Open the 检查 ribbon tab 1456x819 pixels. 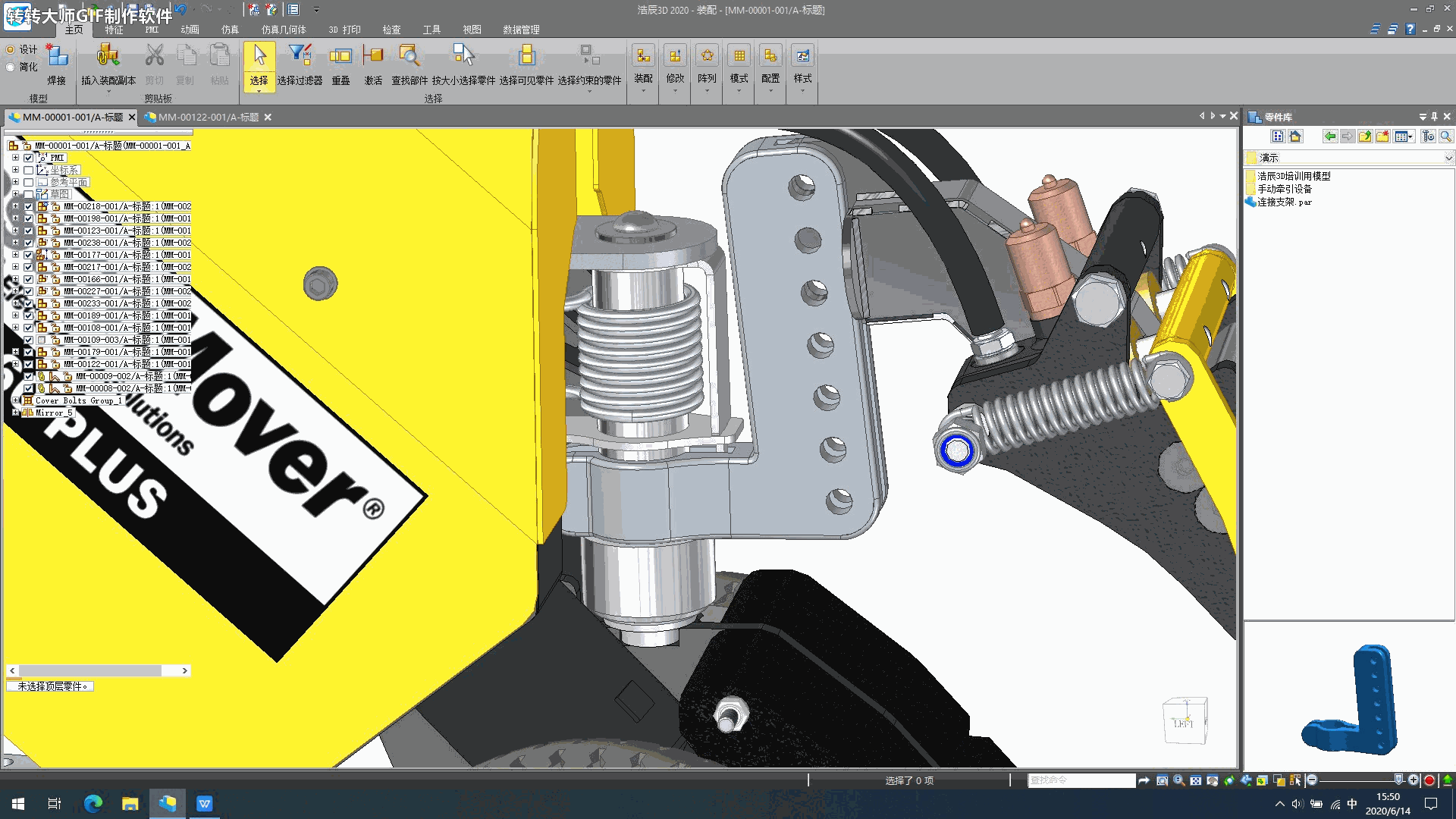(x=391, y=30)
